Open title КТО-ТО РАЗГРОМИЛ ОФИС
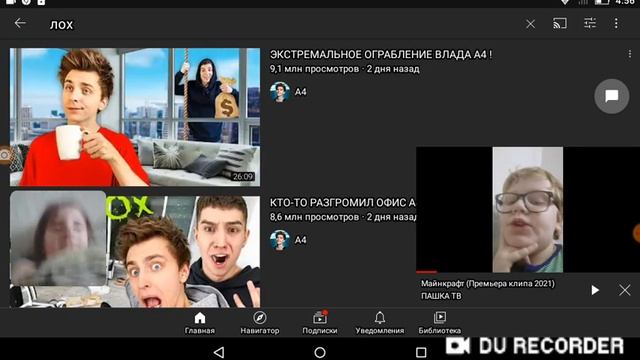 point(342,202)
